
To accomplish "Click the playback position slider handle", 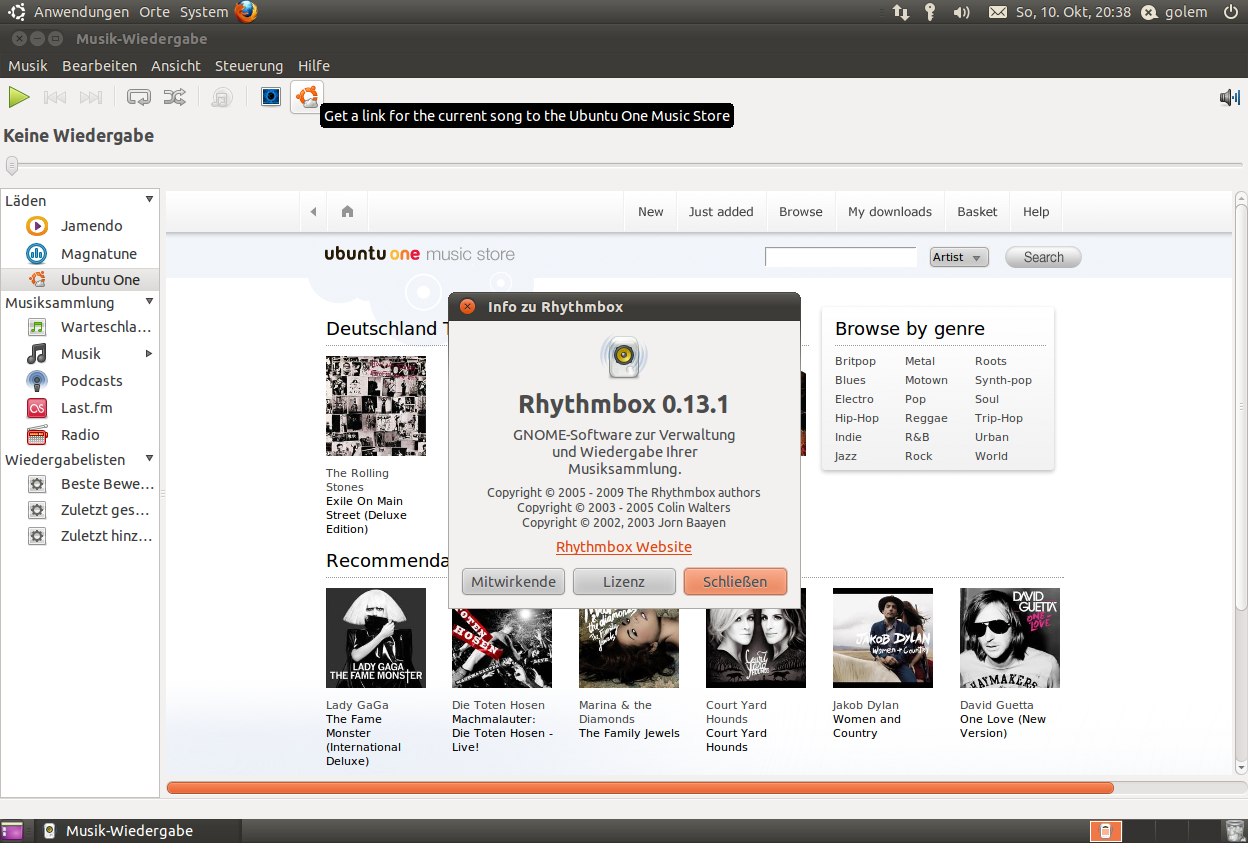I will point(11,165).
